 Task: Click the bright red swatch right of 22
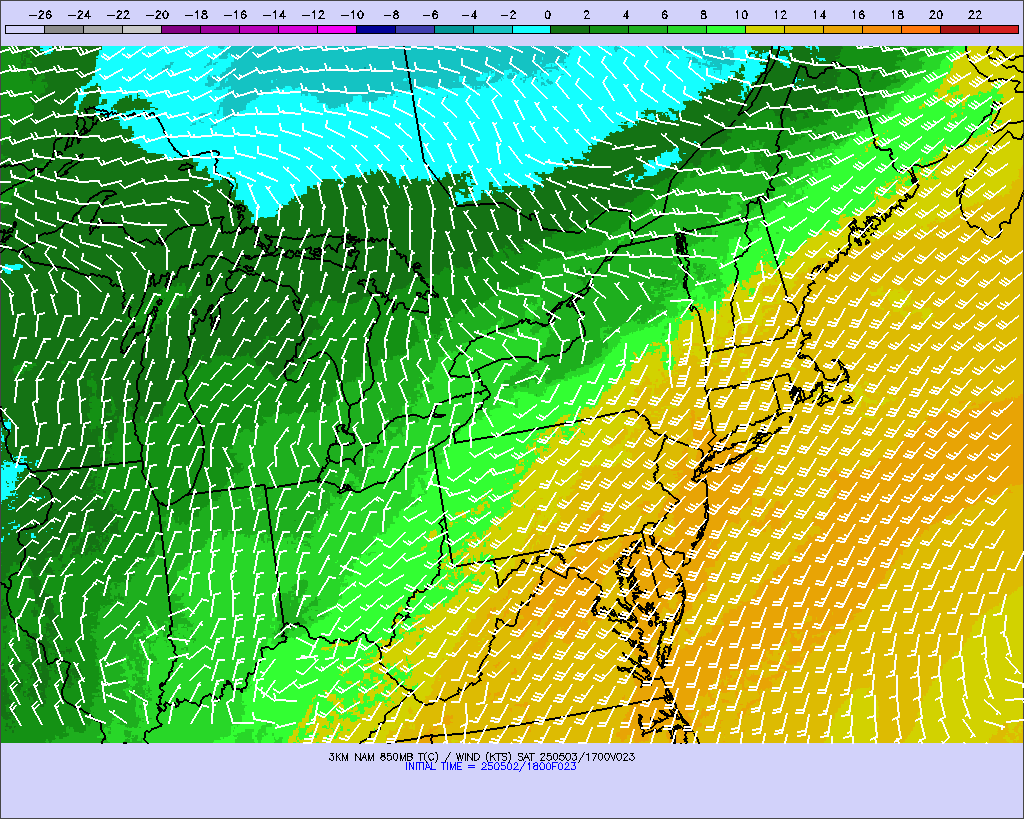(999, 29)
